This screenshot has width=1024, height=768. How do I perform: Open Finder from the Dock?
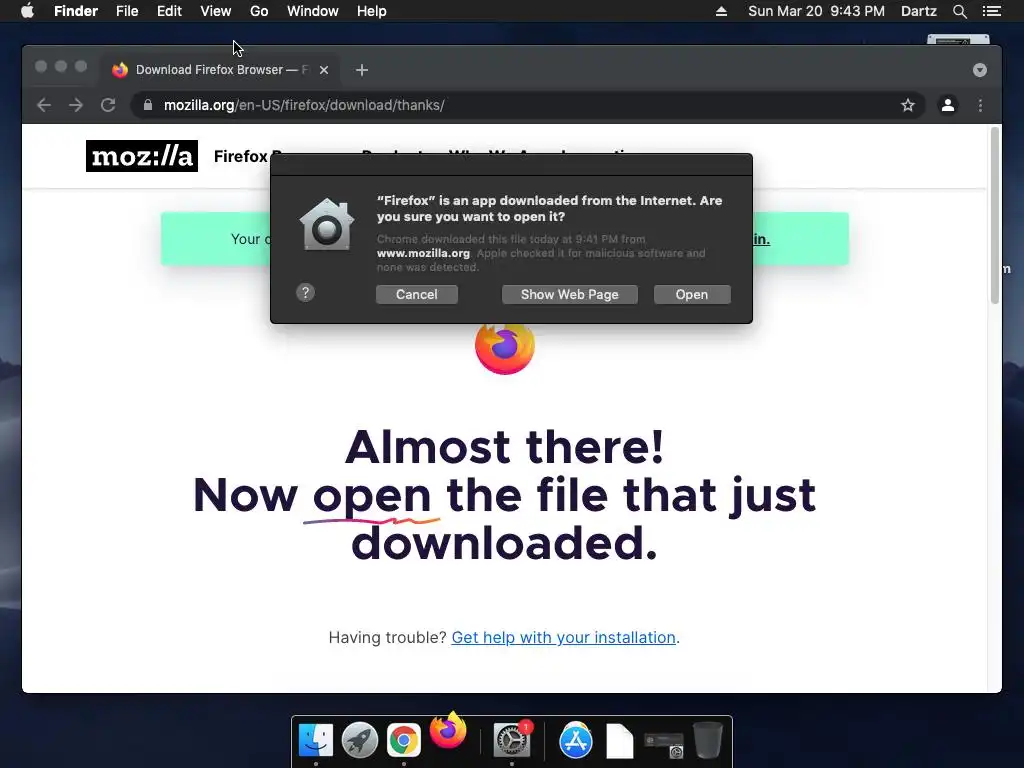(315, 741)
